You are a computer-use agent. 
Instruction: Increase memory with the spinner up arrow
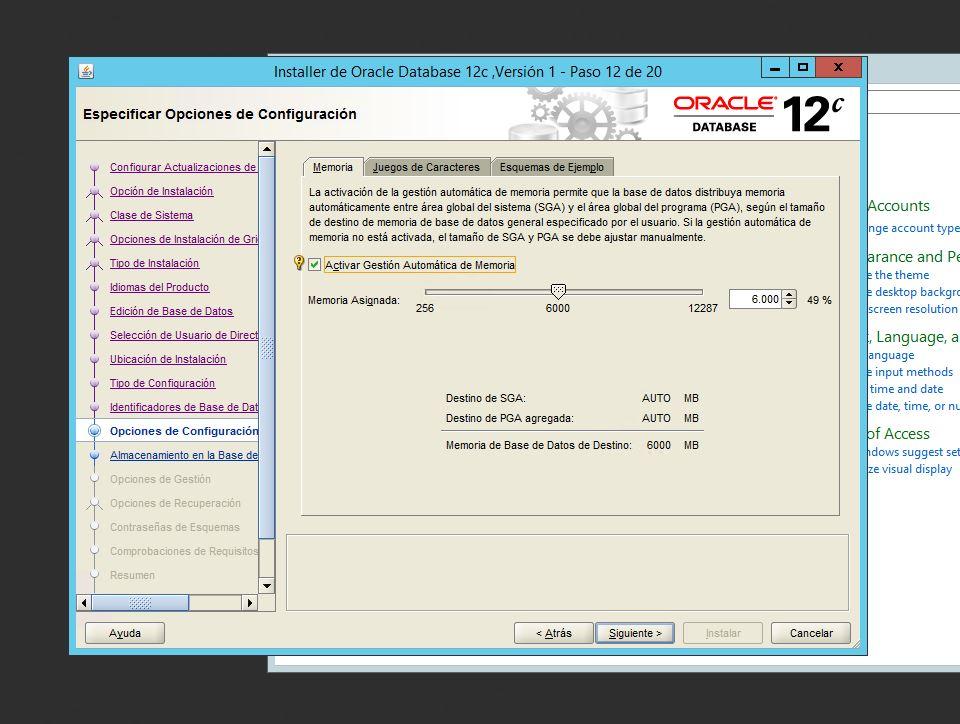click(x=789, y=295)
